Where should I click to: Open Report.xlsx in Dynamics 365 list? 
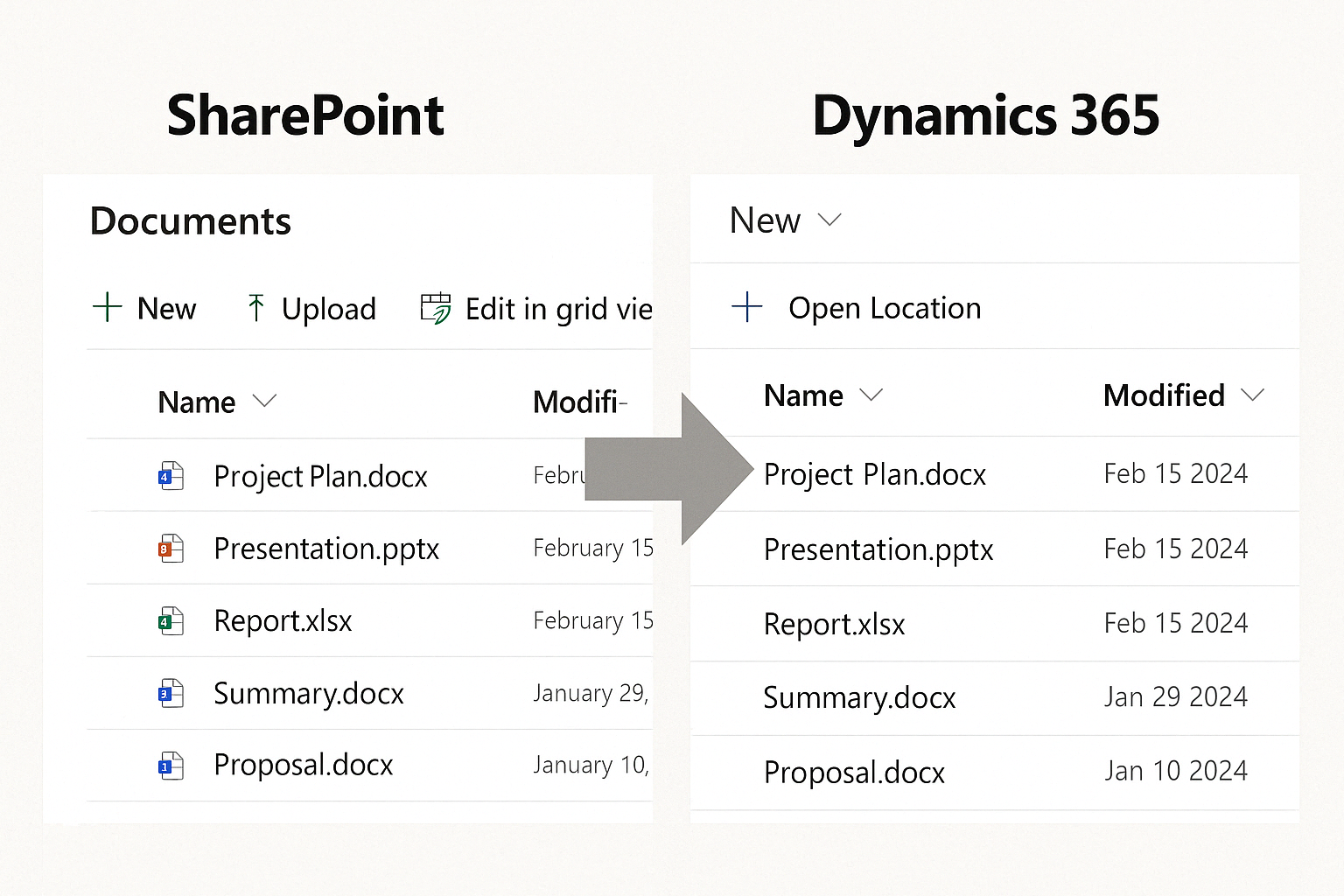tap(834, 625)
